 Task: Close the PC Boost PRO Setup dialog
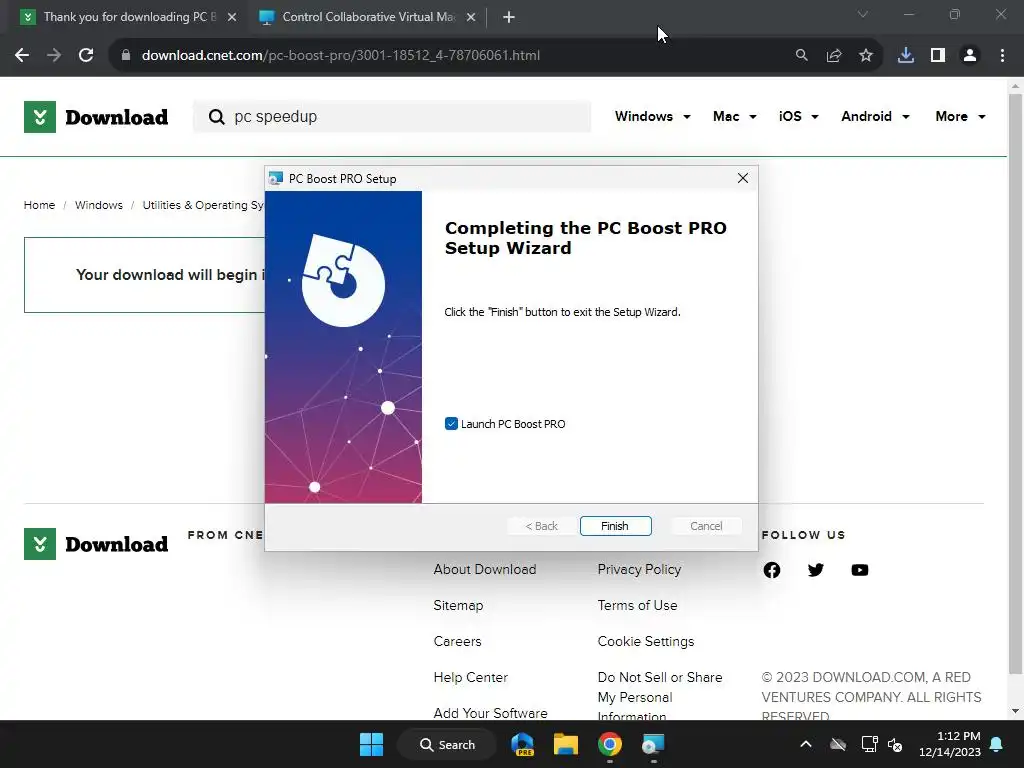click(743, 178)
